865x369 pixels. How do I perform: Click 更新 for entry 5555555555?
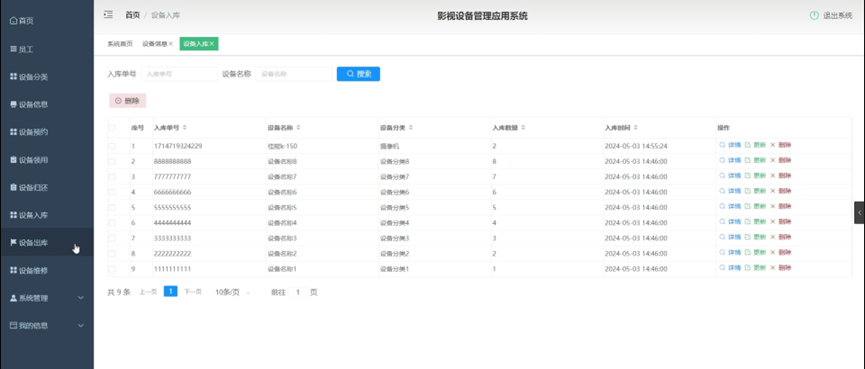pyautogui.click(x=755, y=206)
